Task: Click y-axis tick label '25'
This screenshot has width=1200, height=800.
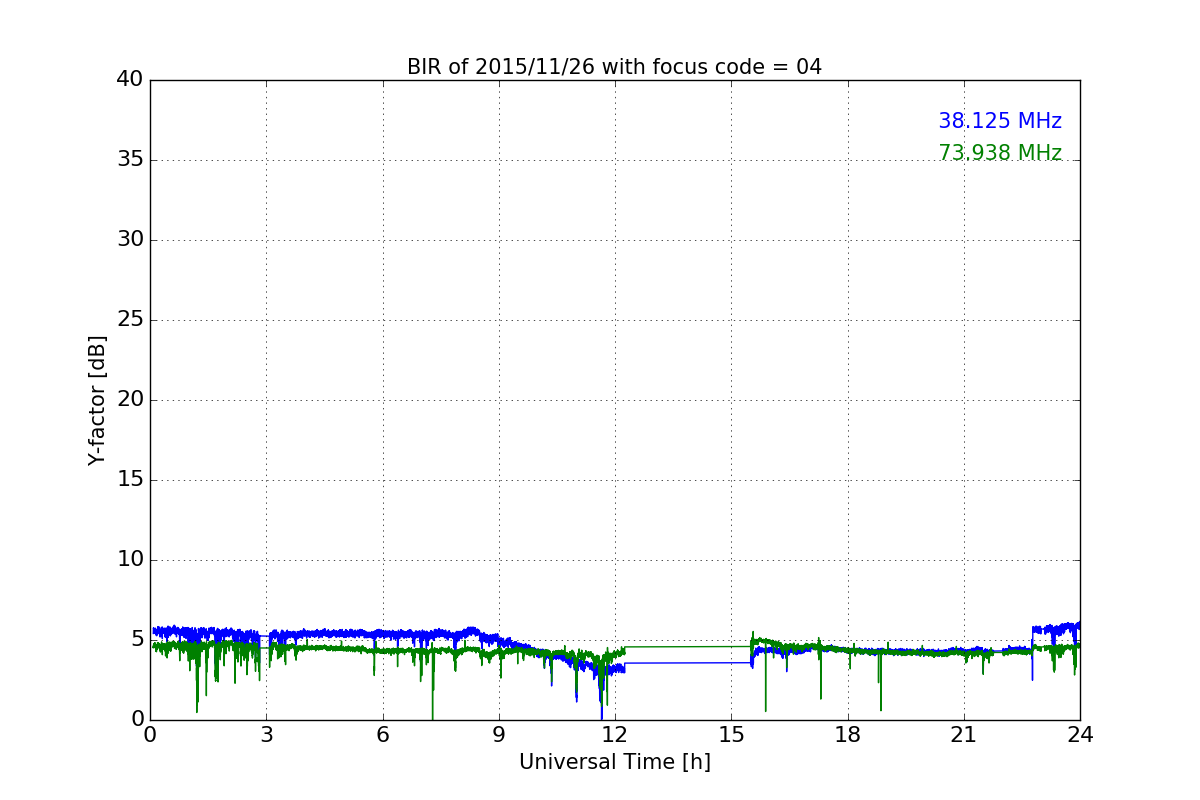Action: 130,320
